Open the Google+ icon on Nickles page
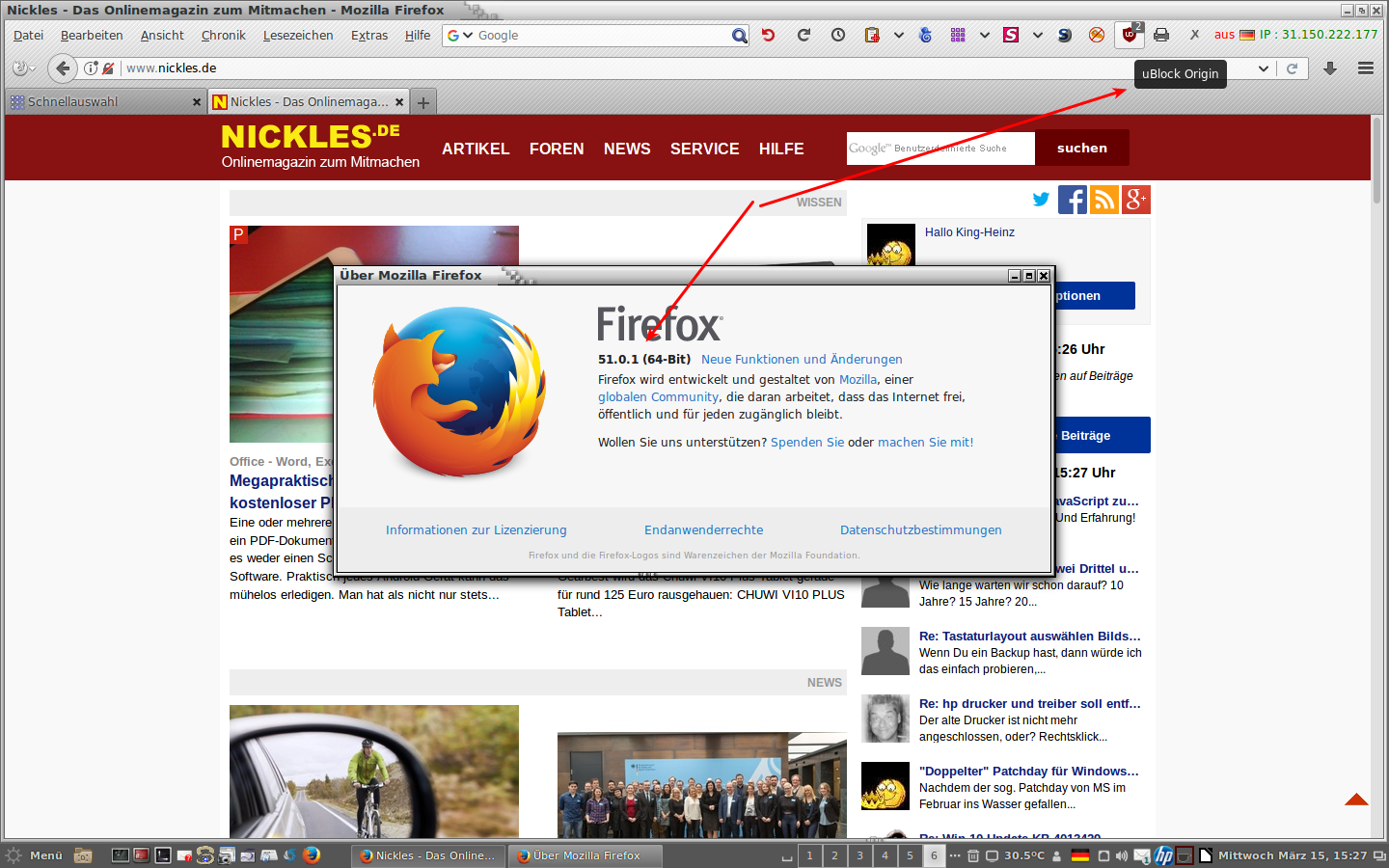 coord(1136,200)
